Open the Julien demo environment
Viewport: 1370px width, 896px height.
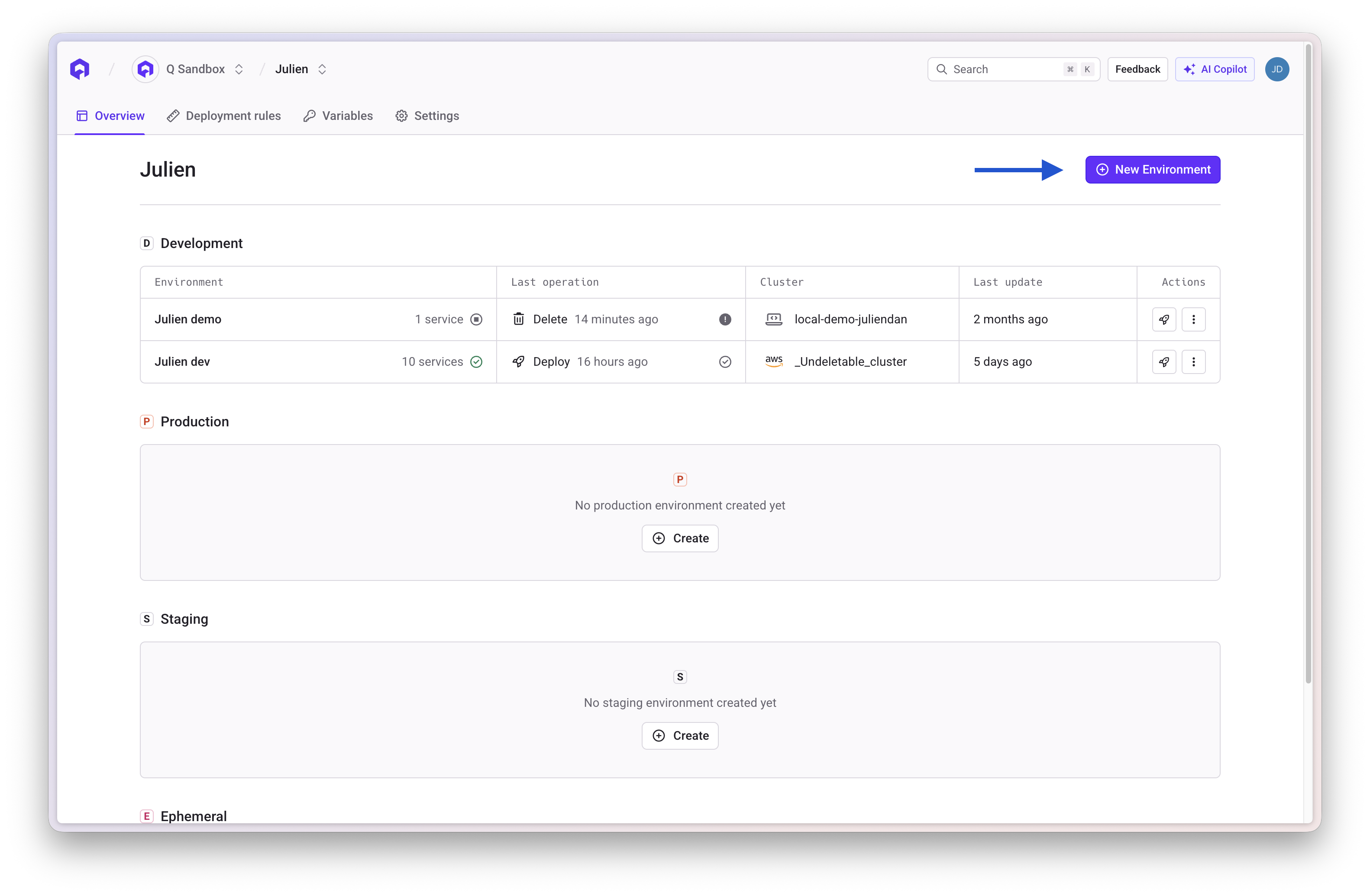[187, 319]
